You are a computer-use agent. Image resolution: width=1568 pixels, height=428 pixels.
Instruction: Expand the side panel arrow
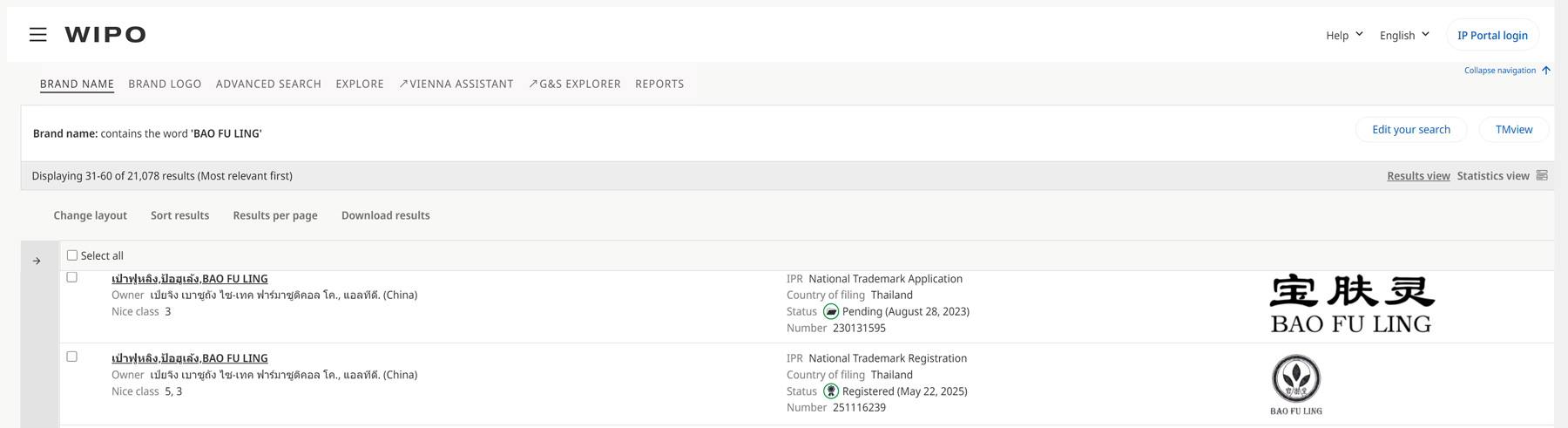tap(37, 261)
